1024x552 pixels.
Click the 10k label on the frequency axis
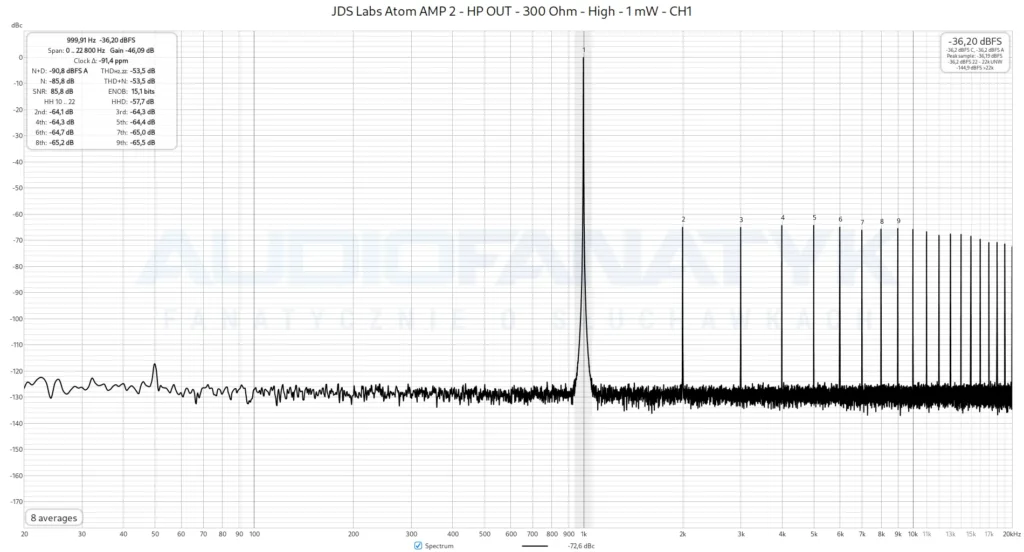[x=913, y=534]
